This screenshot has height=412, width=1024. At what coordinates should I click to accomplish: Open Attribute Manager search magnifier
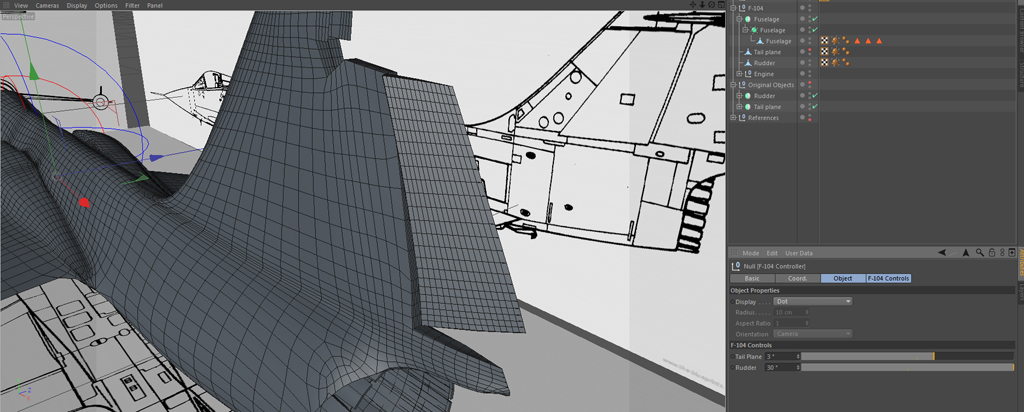(980, 253)
